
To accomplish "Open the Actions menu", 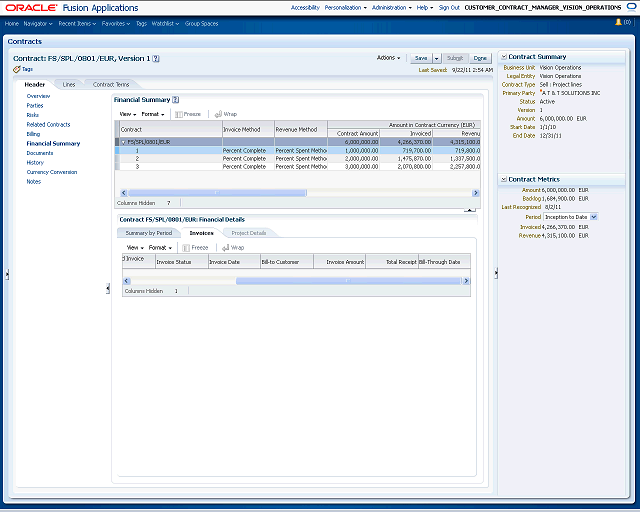I will (388, 58).
